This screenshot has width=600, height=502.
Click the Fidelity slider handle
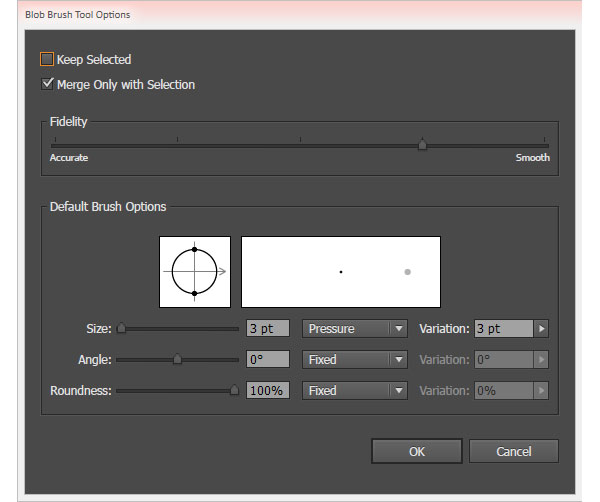pyautogui.click(x=422, y=145)
